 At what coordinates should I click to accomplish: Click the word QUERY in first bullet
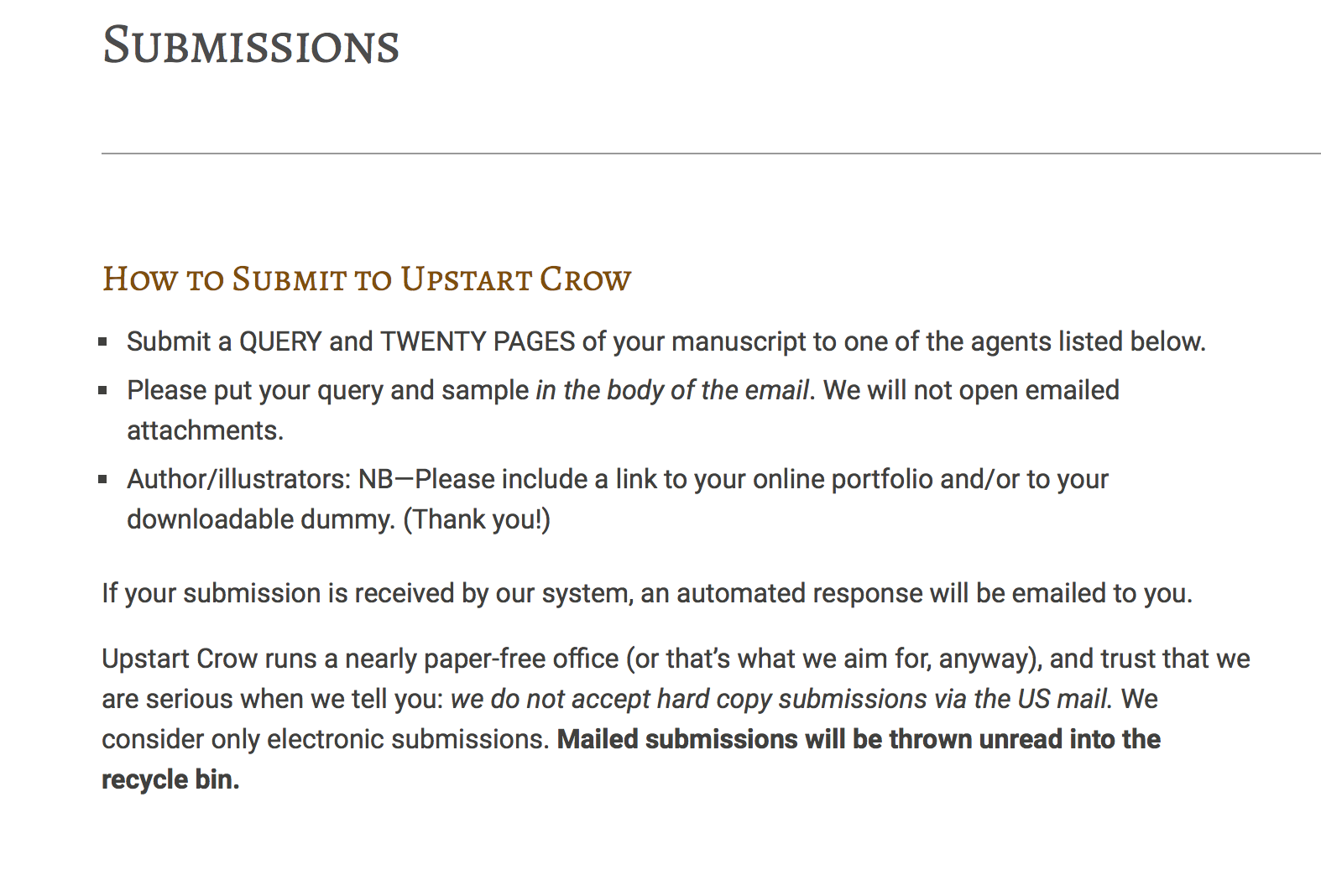(x=280, y=342)
